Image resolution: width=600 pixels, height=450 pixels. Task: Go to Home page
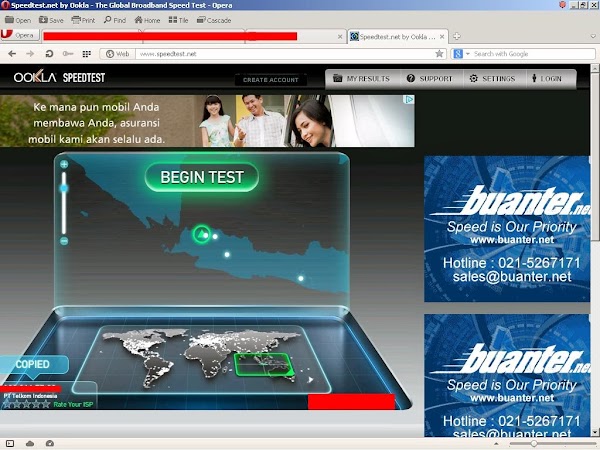coord(147,20)
